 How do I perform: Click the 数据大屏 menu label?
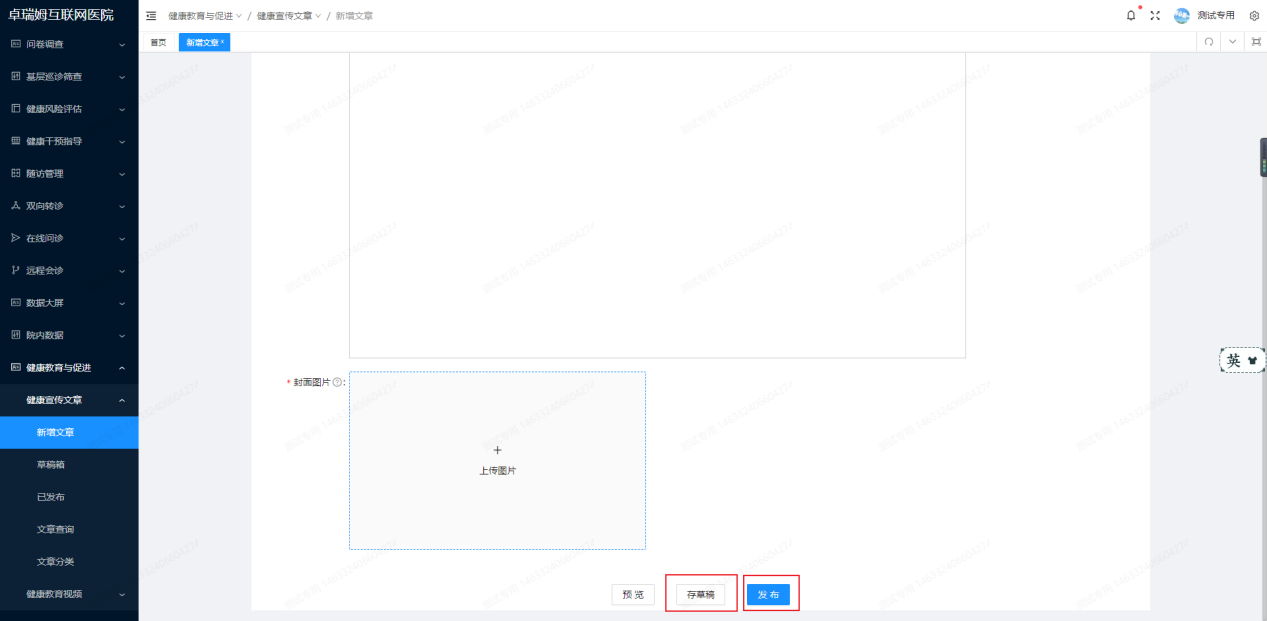coord(44,302)
